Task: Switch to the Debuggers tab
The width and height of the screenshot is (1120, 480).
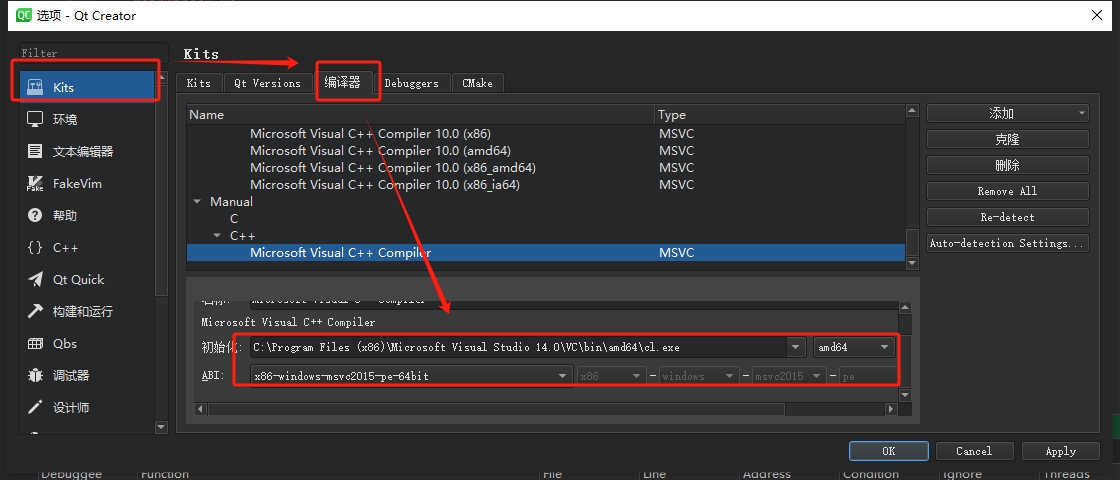Action: pyautogui.click(x=411, y=83)
